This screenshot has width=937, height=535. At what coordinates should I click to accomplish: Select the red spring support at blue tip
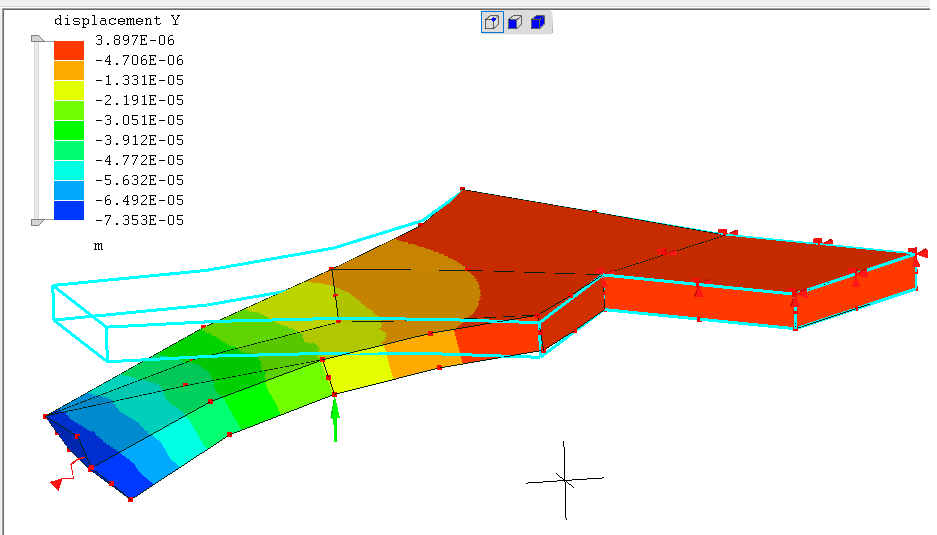67,475
